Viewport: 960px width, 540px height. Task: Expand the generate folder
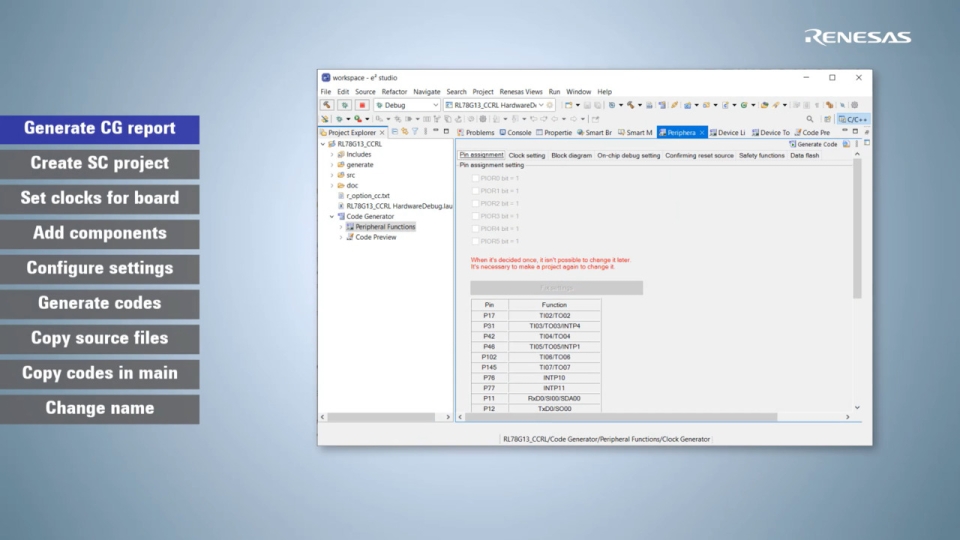tap(332, 165)
